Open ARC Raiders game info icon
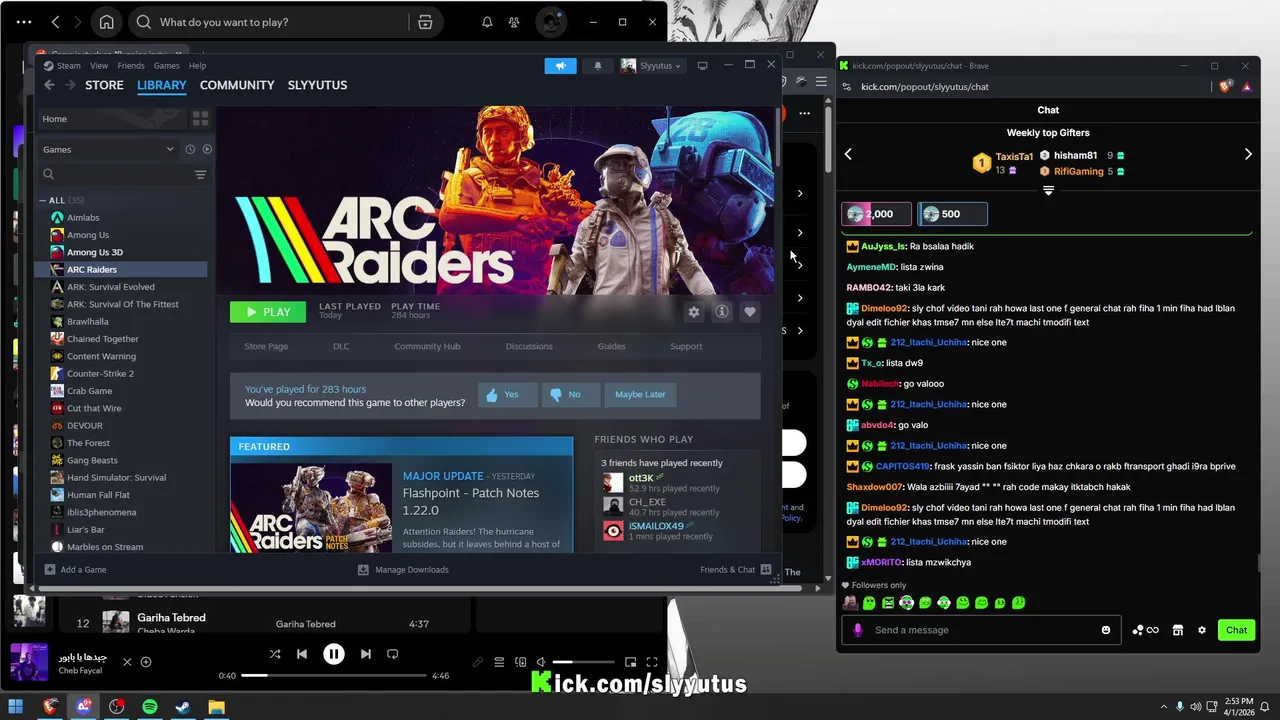1280x720 pixels. [722, 312]
